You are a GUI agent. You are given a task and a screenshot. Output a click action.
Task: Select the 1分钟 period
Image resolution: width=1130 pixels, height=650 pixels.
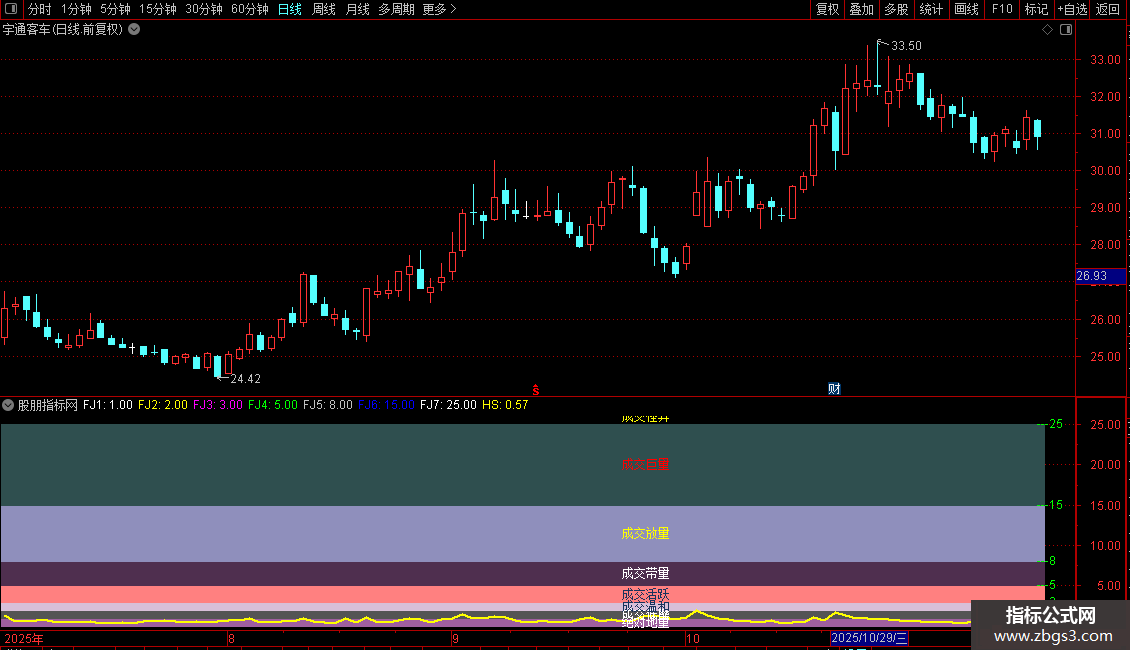(76, 9)
